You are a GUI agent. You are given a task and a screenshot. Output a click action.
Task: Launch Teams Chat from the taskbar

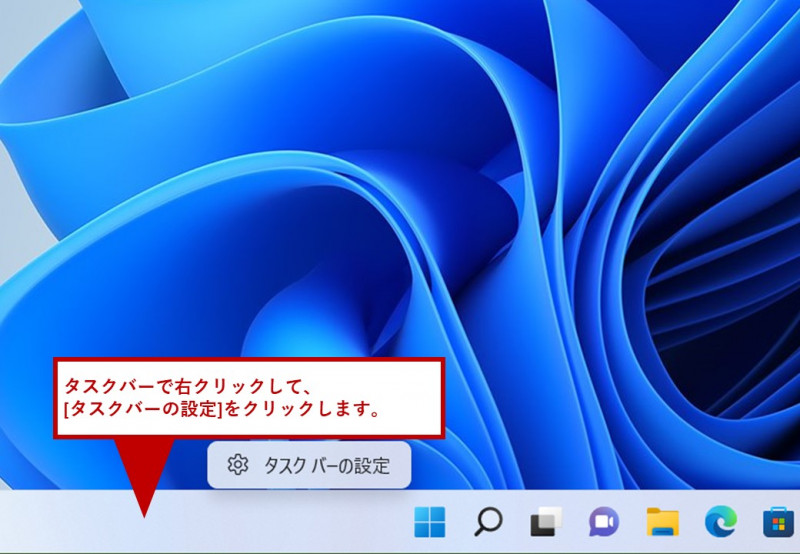[x=604, y=522]
